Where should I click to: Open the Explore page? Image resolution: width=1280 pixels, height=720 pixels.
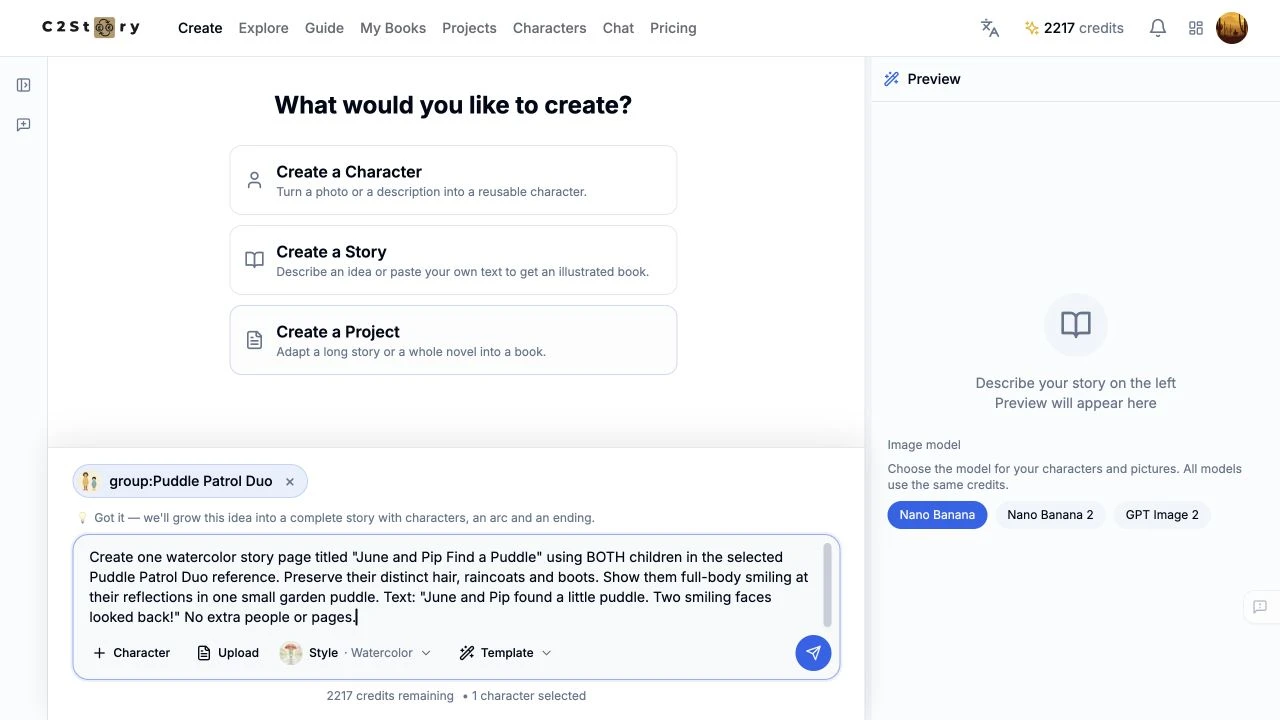tap(263, 28)
